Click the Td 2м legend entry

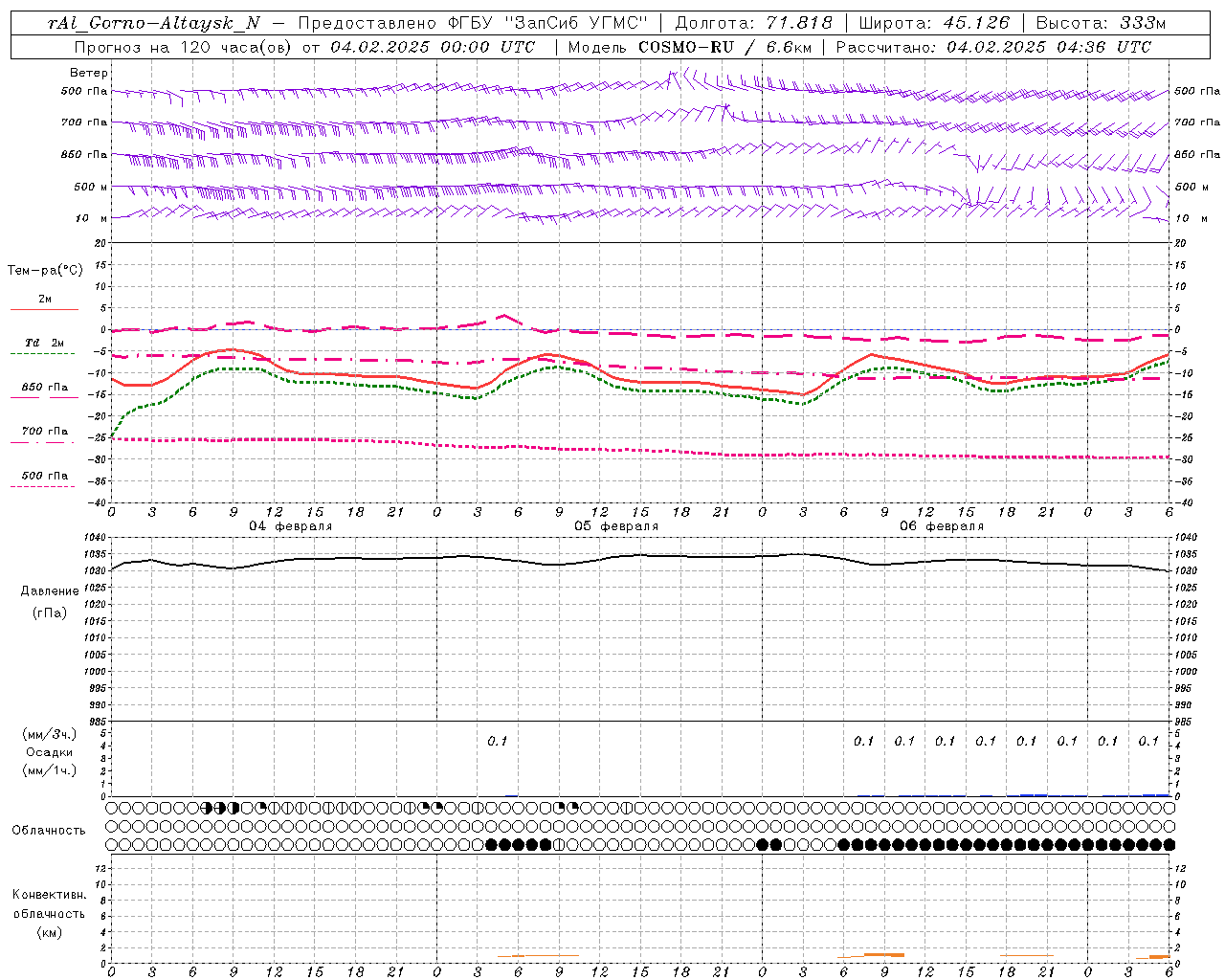coord(45,343)
